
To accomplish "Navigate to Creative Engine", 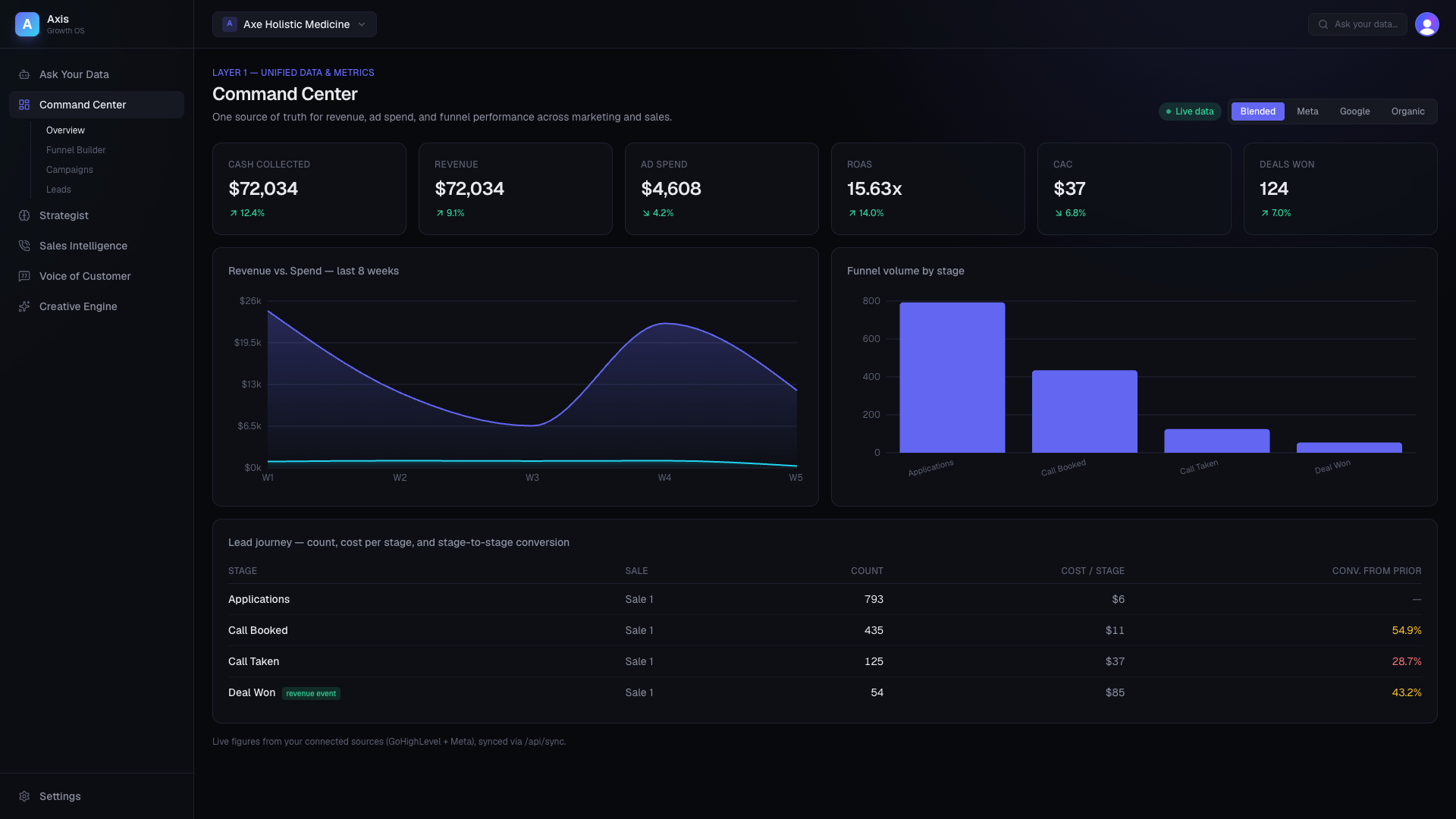I will coord(96,306).
